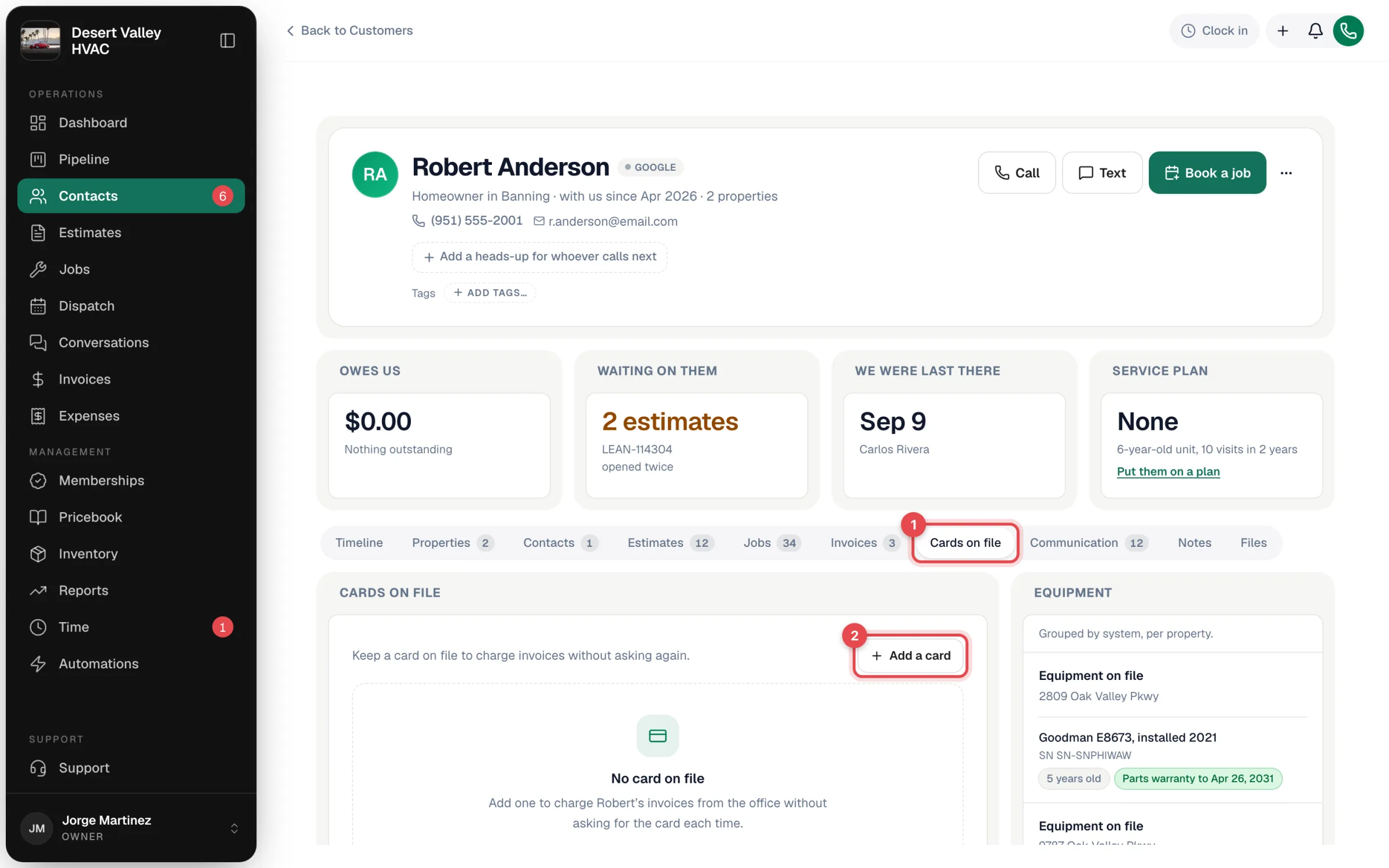Switch to the Communication tab
The height and width of the screenshot is (868, 1389).
1089,543
